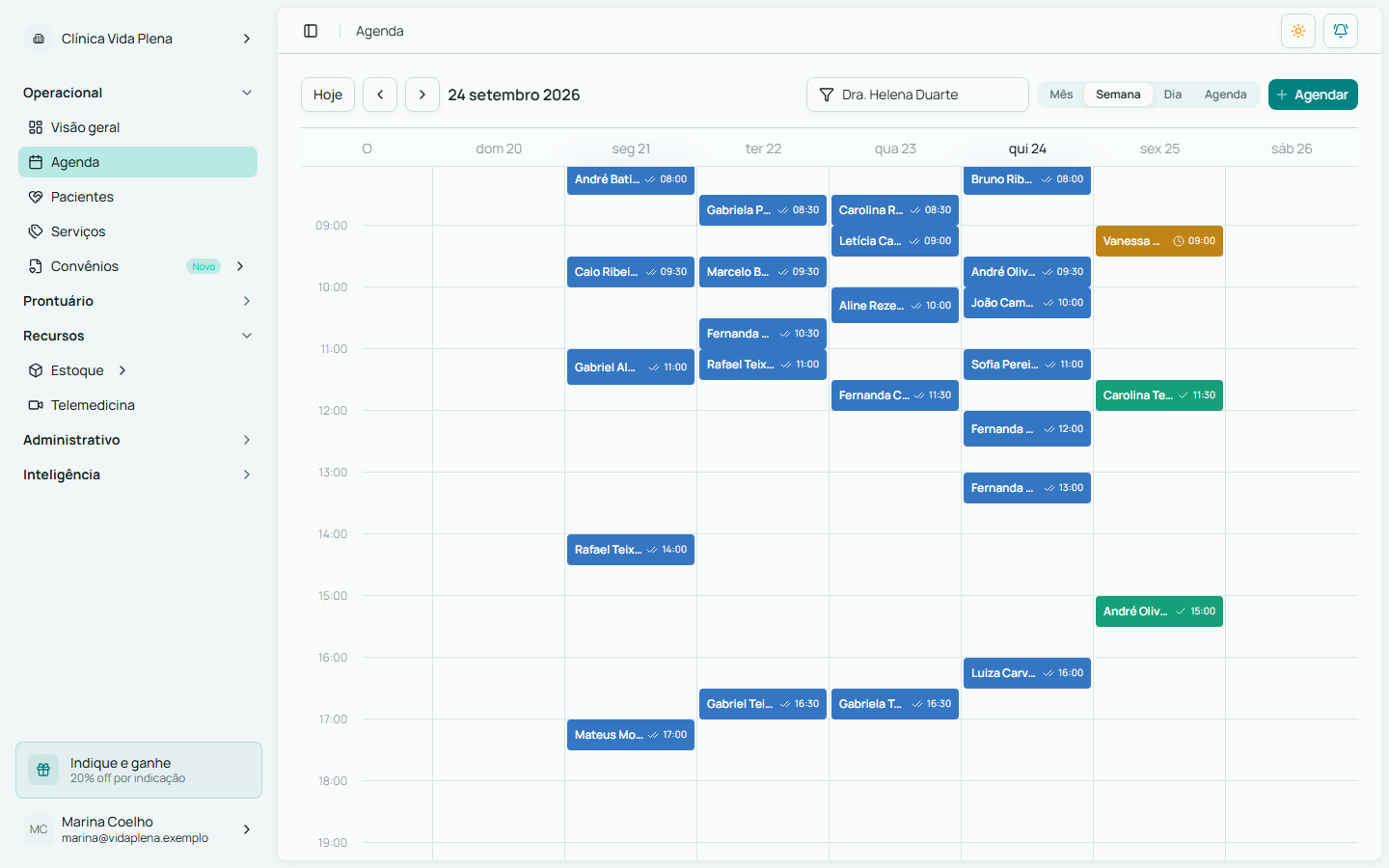Toggle the sidebar panel icon
Viewport: 1389px width, 868px height.
(311, 31)
